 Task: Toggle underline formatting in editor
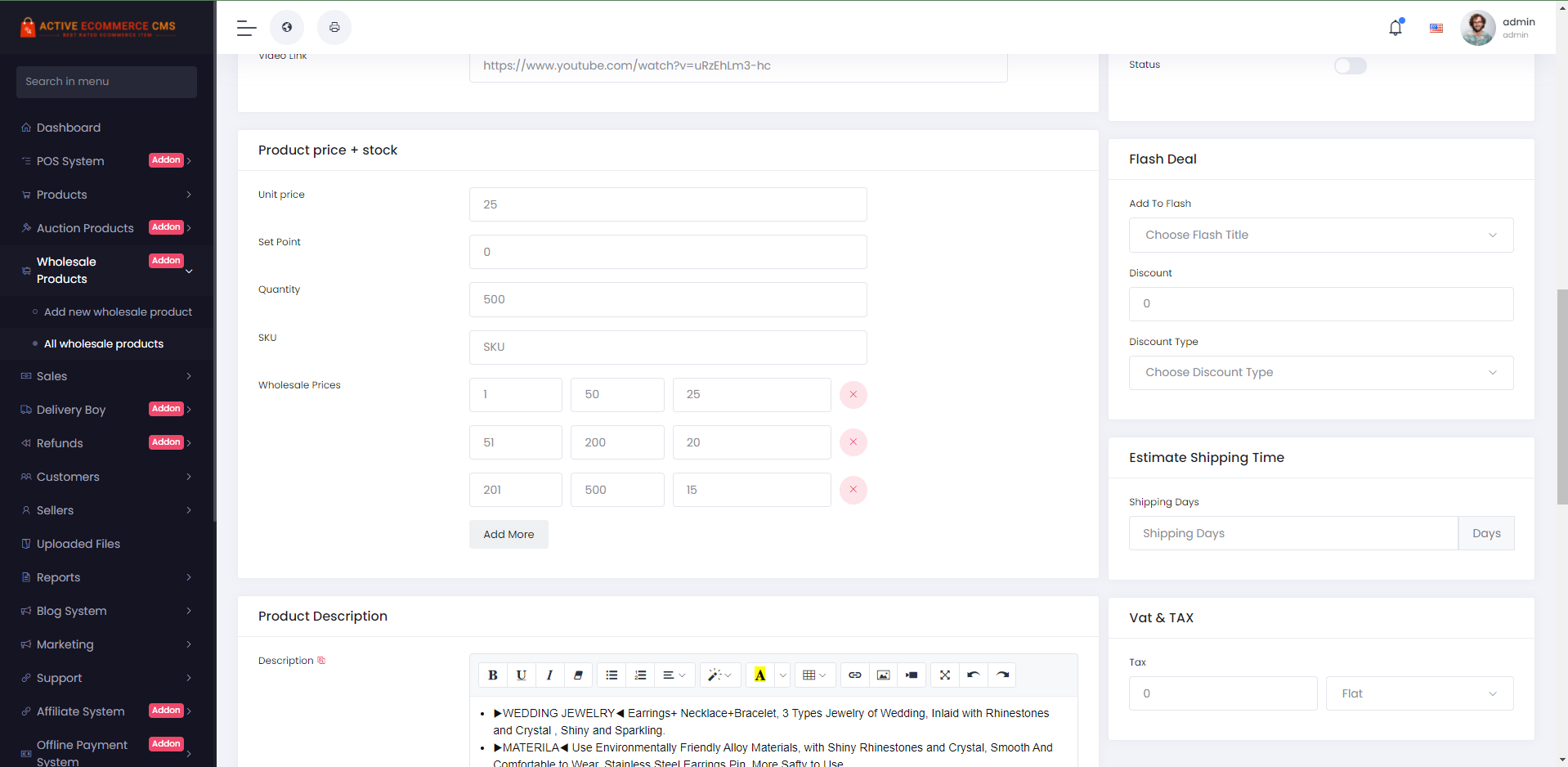click(521, 675)
